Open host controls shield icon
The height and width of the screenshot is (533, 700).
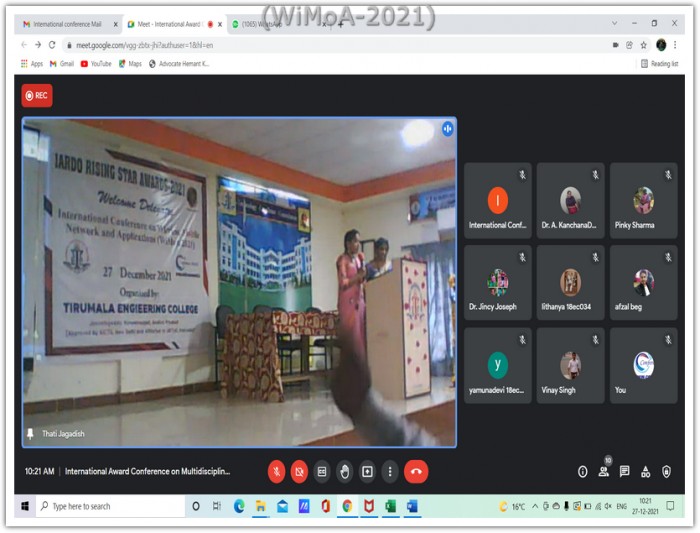coord(666,471)
